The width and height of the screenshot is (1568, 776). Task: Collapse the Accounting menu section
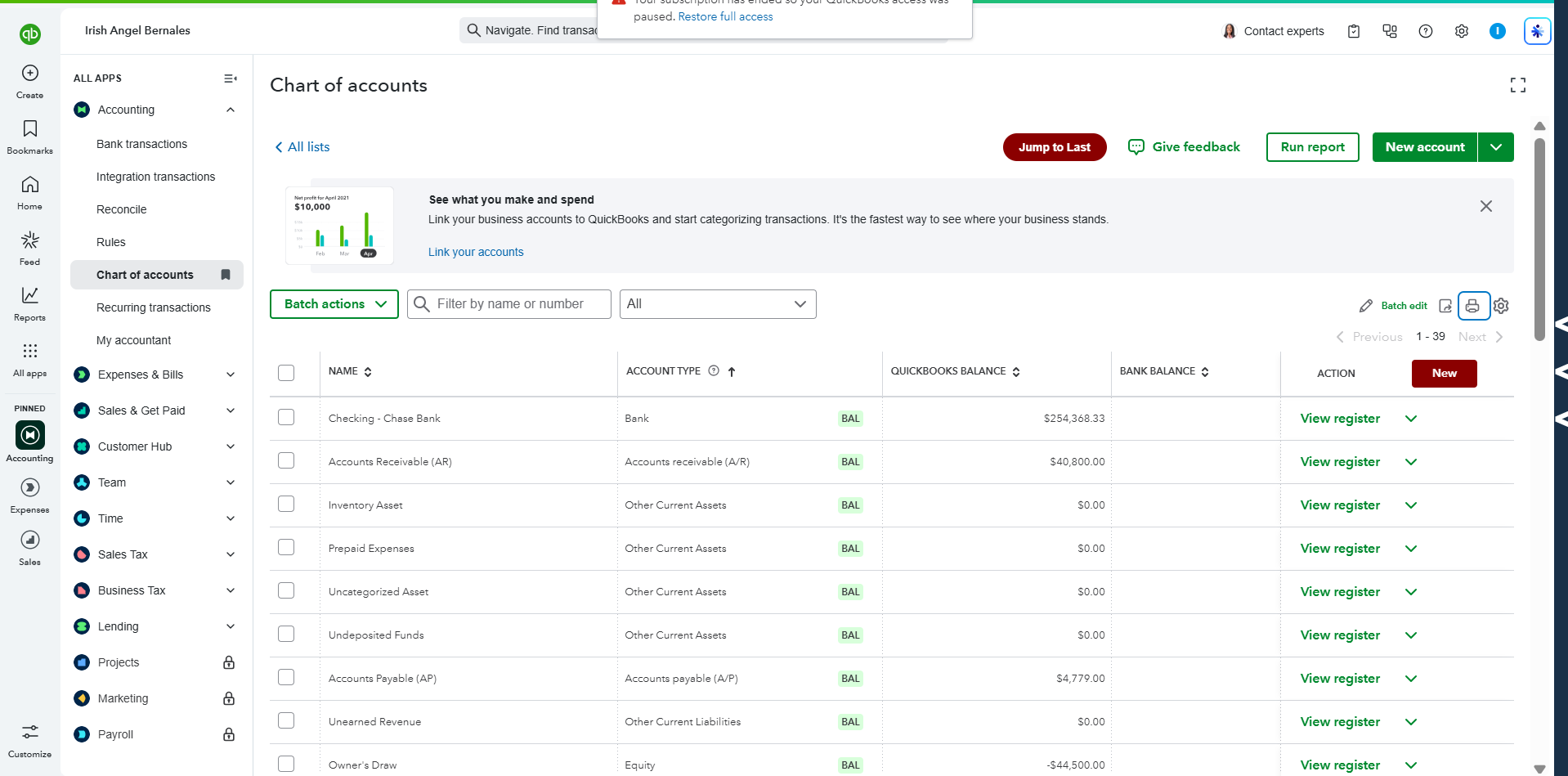[231, 110]
